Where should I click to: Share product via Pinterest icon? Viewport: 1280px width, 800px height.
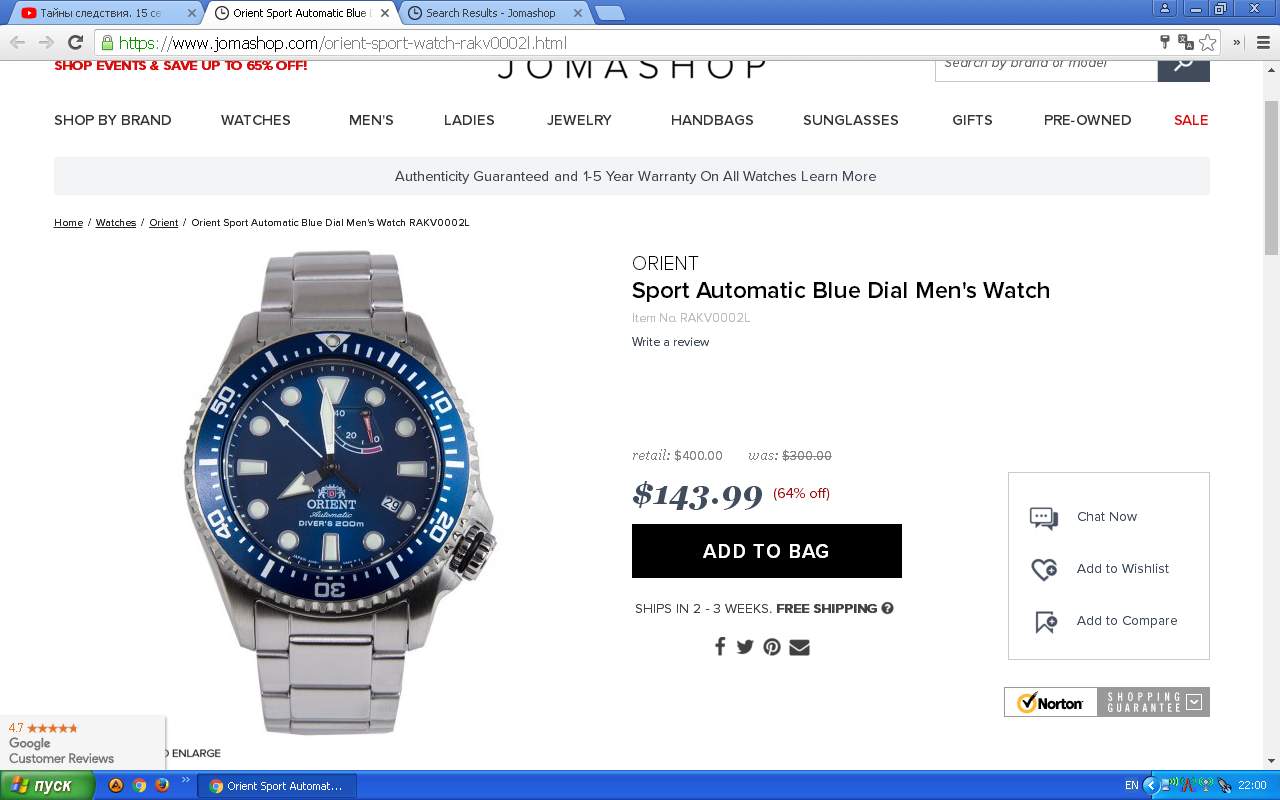click(772, 647)
